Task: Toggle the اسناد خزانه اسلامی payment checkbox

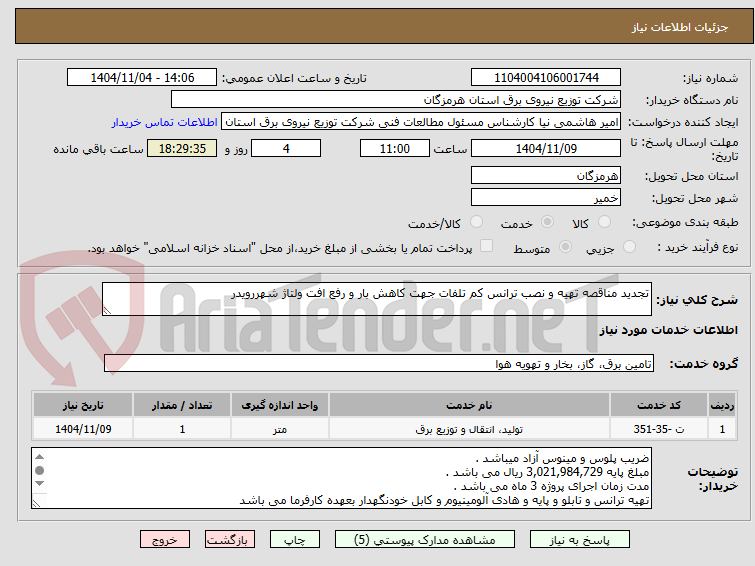Action: tap(487, 246)
